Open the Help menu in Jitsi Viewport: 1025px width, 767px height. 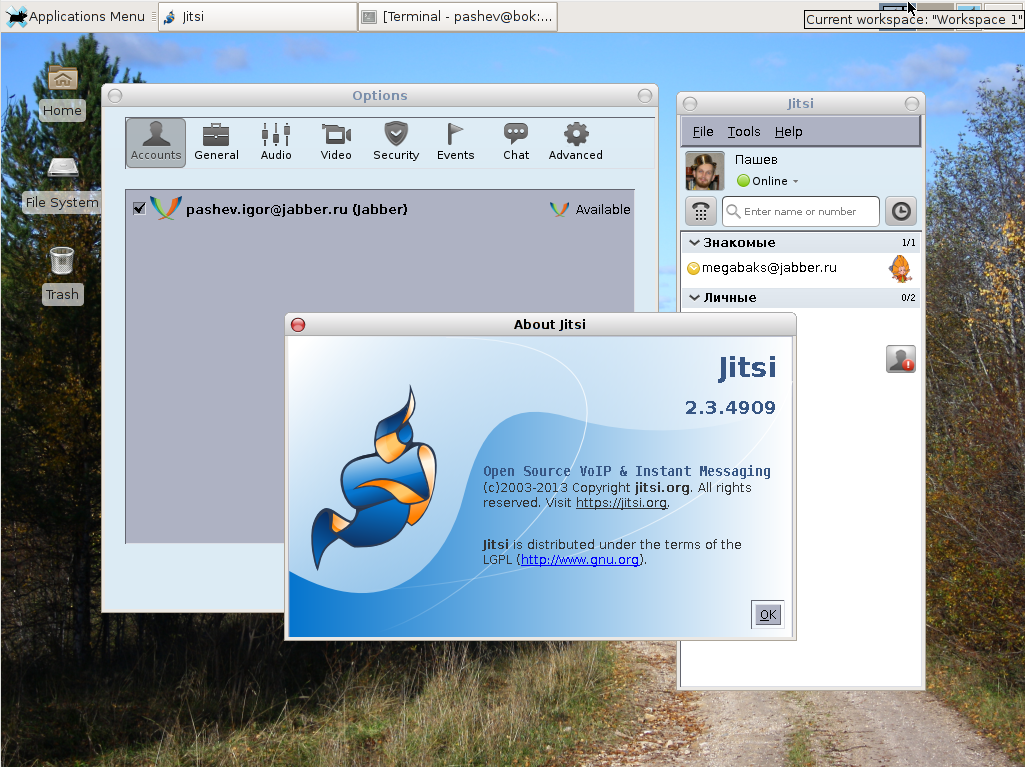pos(788,131)
